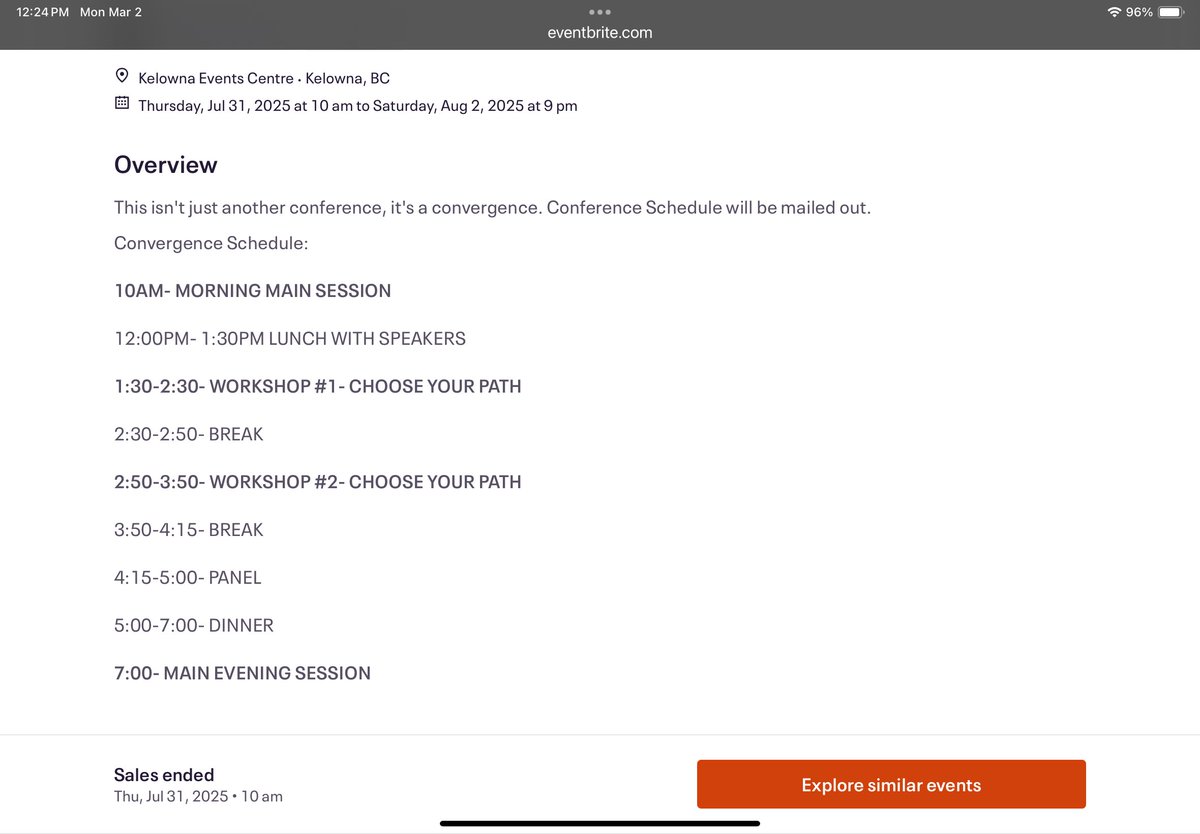1200x834 pixels.
Task: Click the location pin icon
Action: (x=122, y=76)
